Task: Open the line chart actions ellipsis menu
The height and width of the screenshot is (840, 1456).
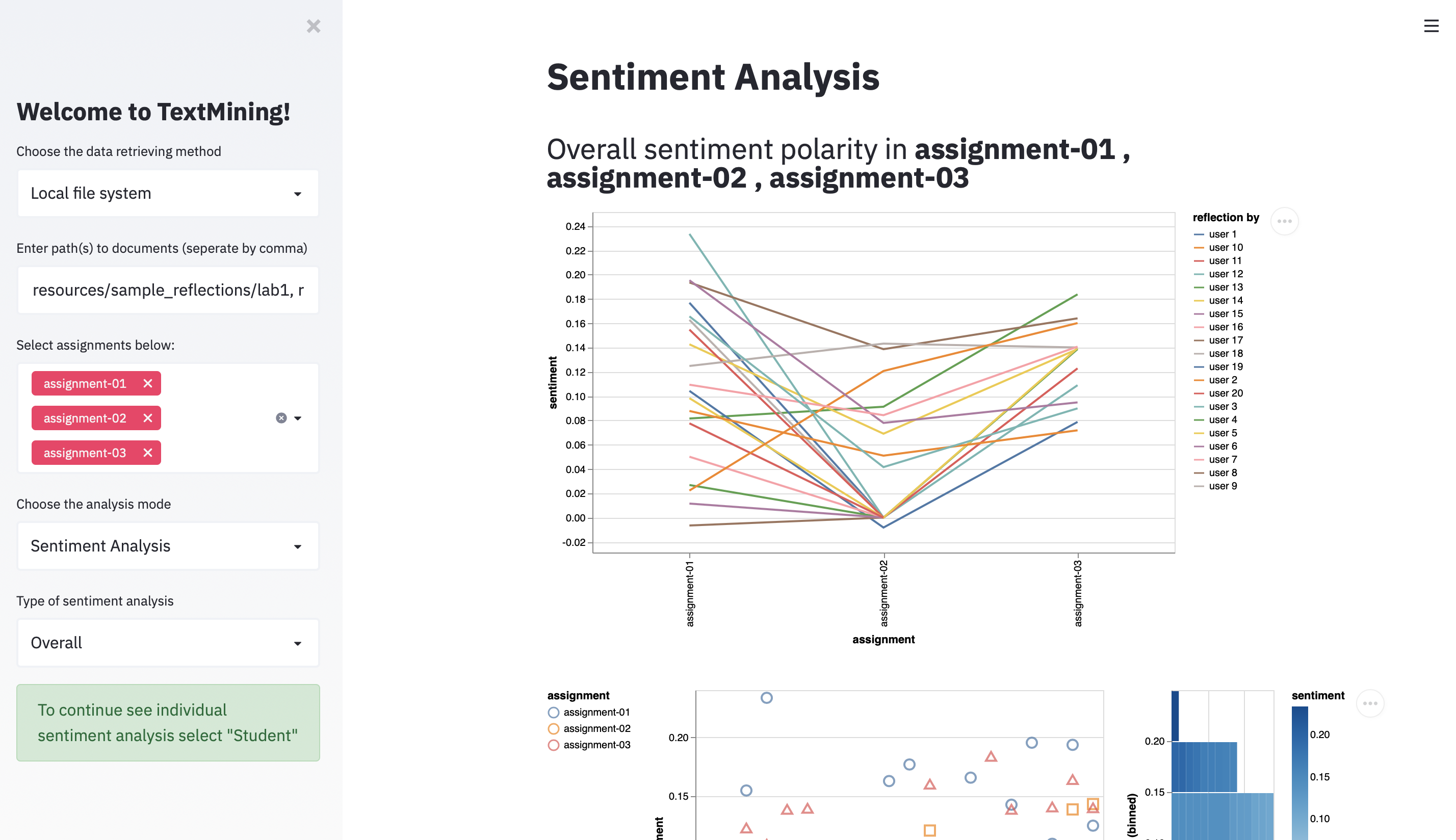Action: (x=1284, y=221)
